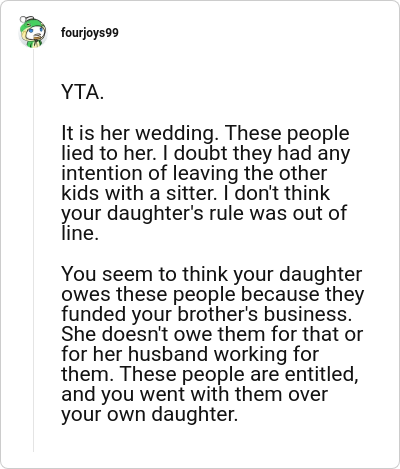Click the word 'line.' ending first paragraph
400x469 pixels.
[80, 233]
